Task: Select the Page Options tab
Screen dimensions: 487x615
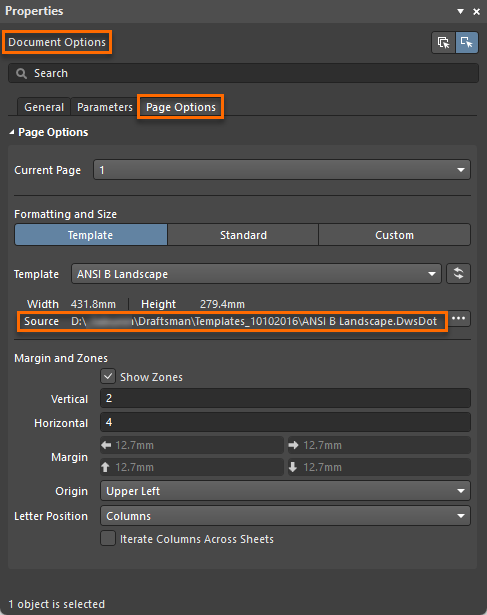Action: 181,107
